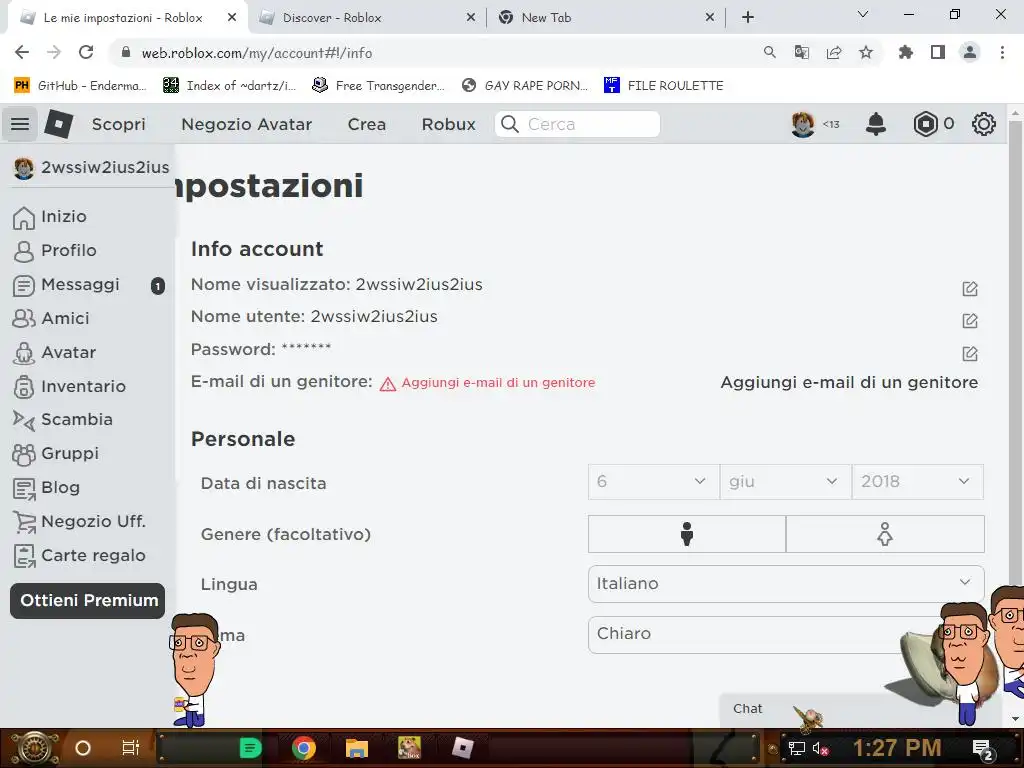The height and width of the screenshot is (768, 1024).
Task: Open the settings gear icon
Action: [x=984, y=123]
